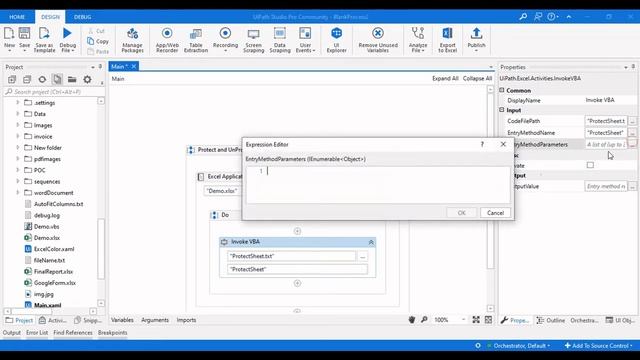
Task: Open Manage Packages
Action: pos(132,40)
